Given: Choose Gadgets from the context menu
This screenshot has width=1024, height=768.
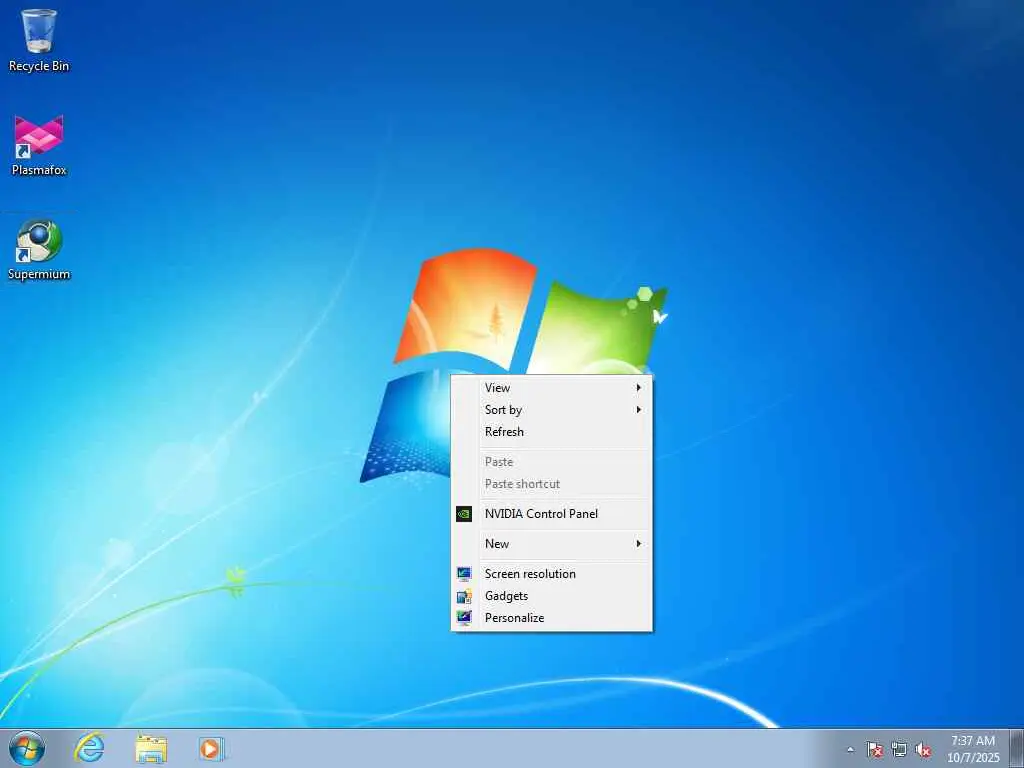Looking at the screenshot, I should (551, 596).
